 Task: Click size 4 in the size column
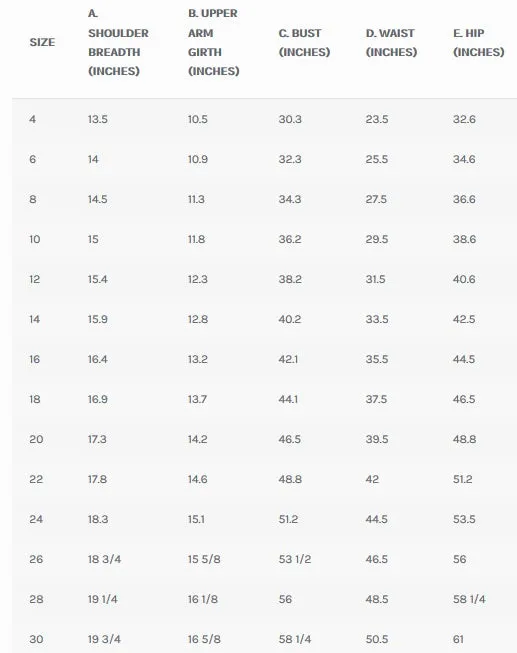(x=32, y=120)
